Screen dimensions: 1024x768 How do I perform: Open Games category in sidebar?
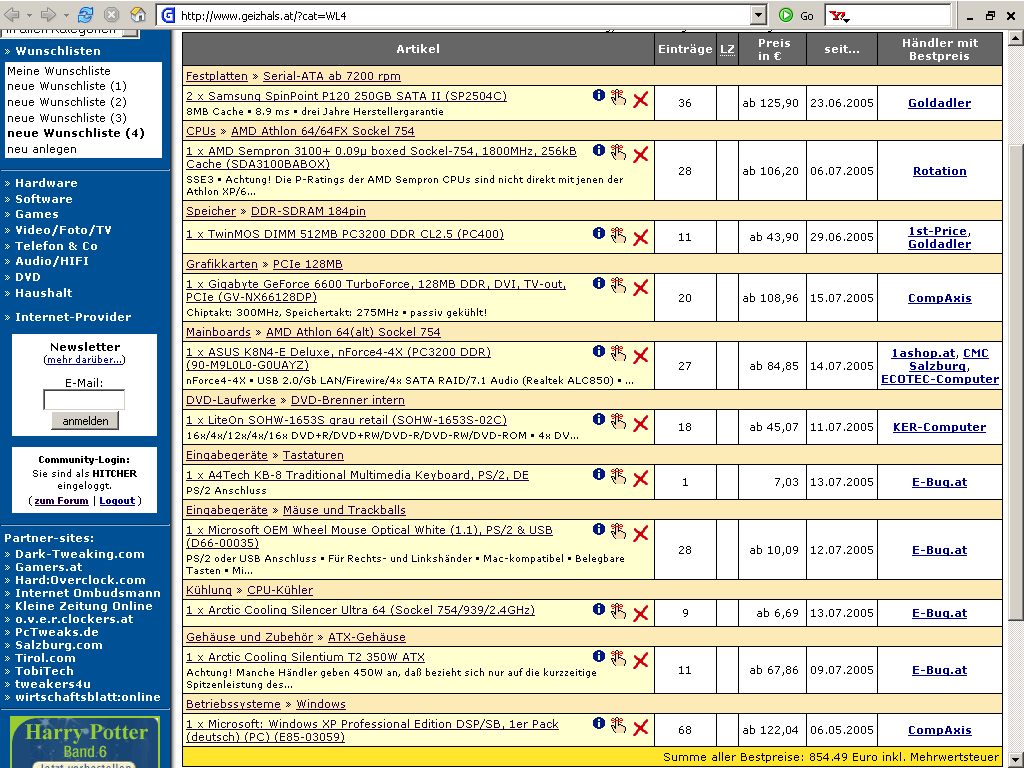tap(37, 214)
